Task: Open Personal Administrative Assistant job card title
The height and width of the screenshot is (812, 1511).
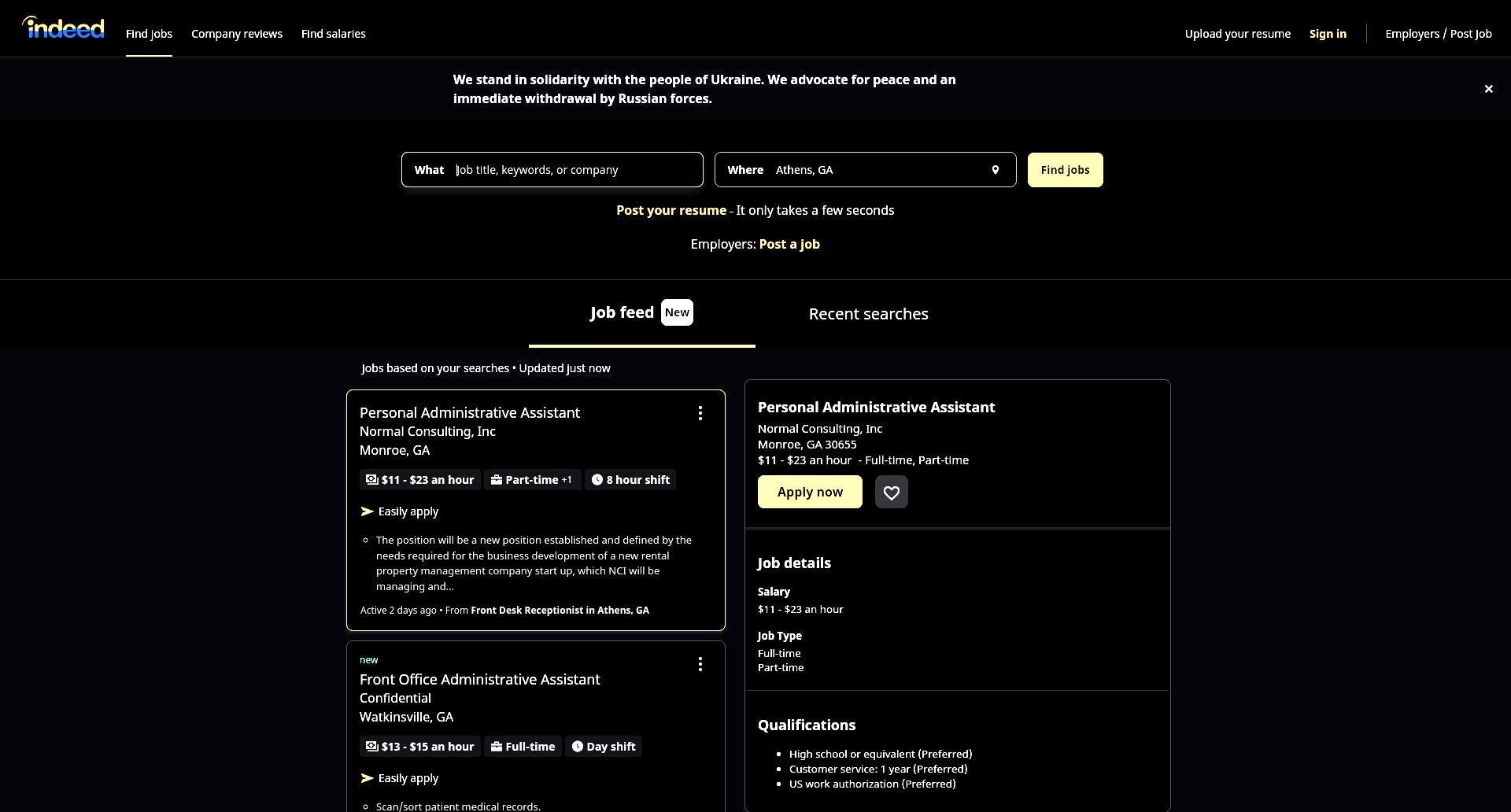Action: click(x=470, y=413)
